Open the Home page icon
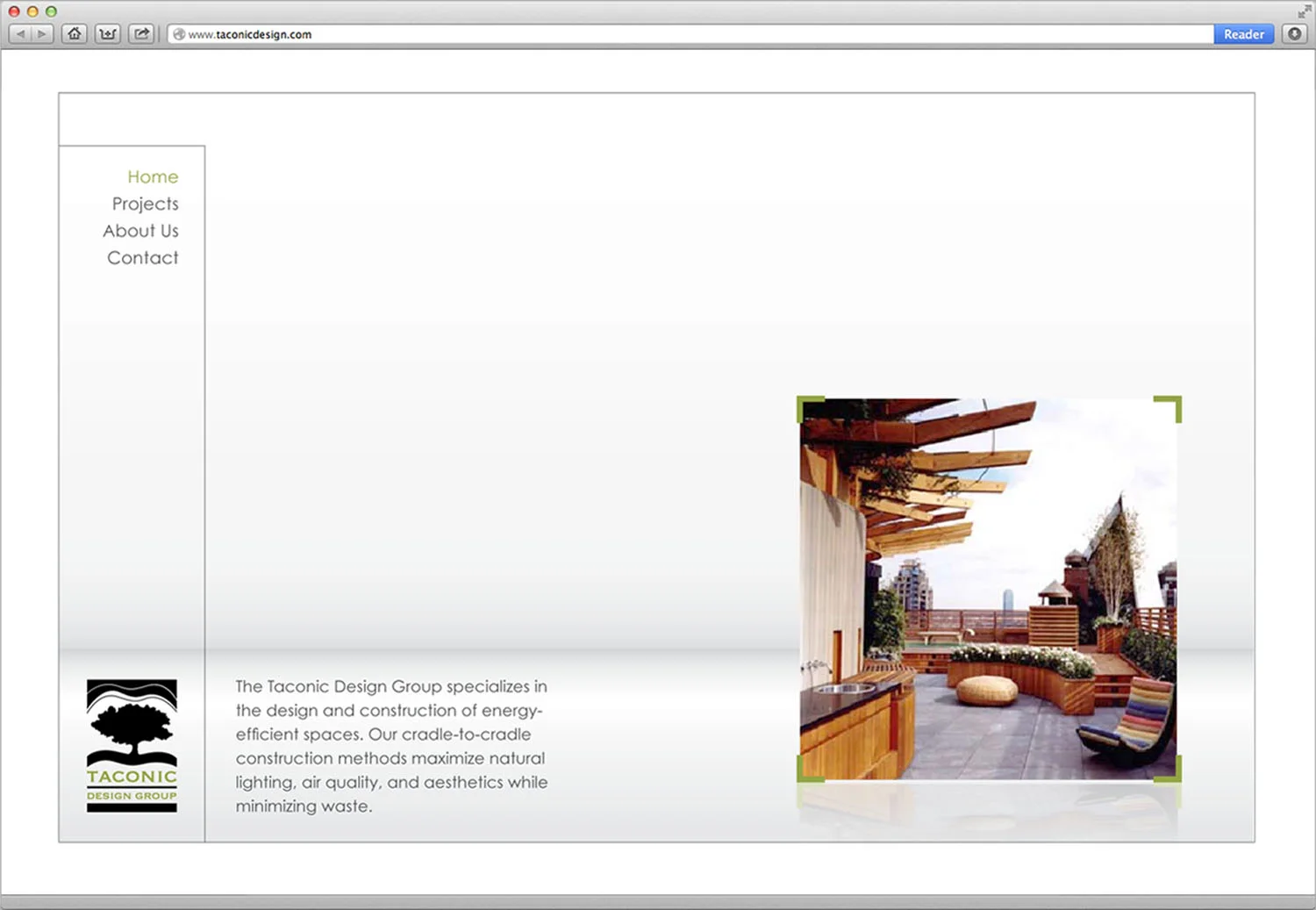This screenshot has height=910, width=1316. pyautogui.click(x=74, y=32)
